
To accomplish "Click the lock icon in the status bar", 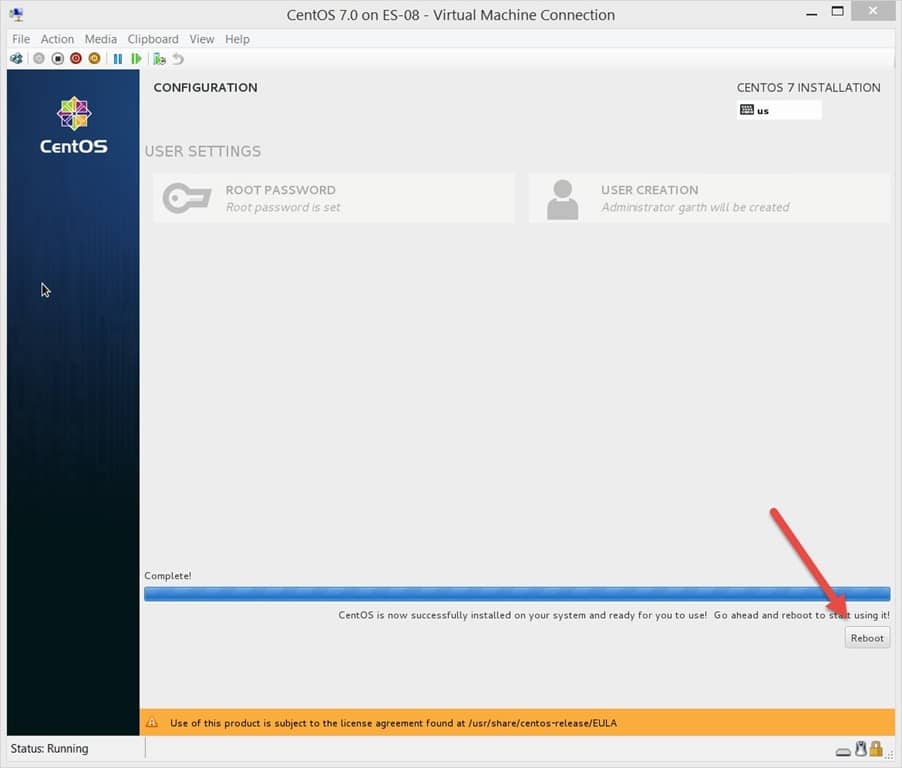I will (875, 748).
